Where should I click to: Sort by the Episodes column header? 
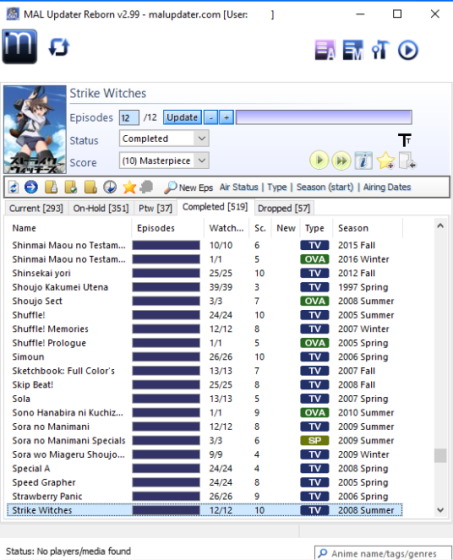[x=168, y=228]
